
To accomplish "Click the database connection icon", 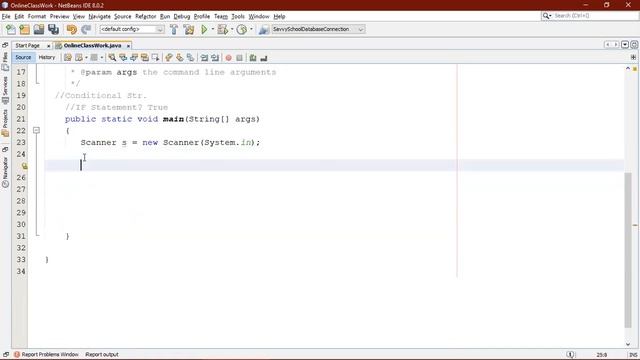I will tap(264, 29).
